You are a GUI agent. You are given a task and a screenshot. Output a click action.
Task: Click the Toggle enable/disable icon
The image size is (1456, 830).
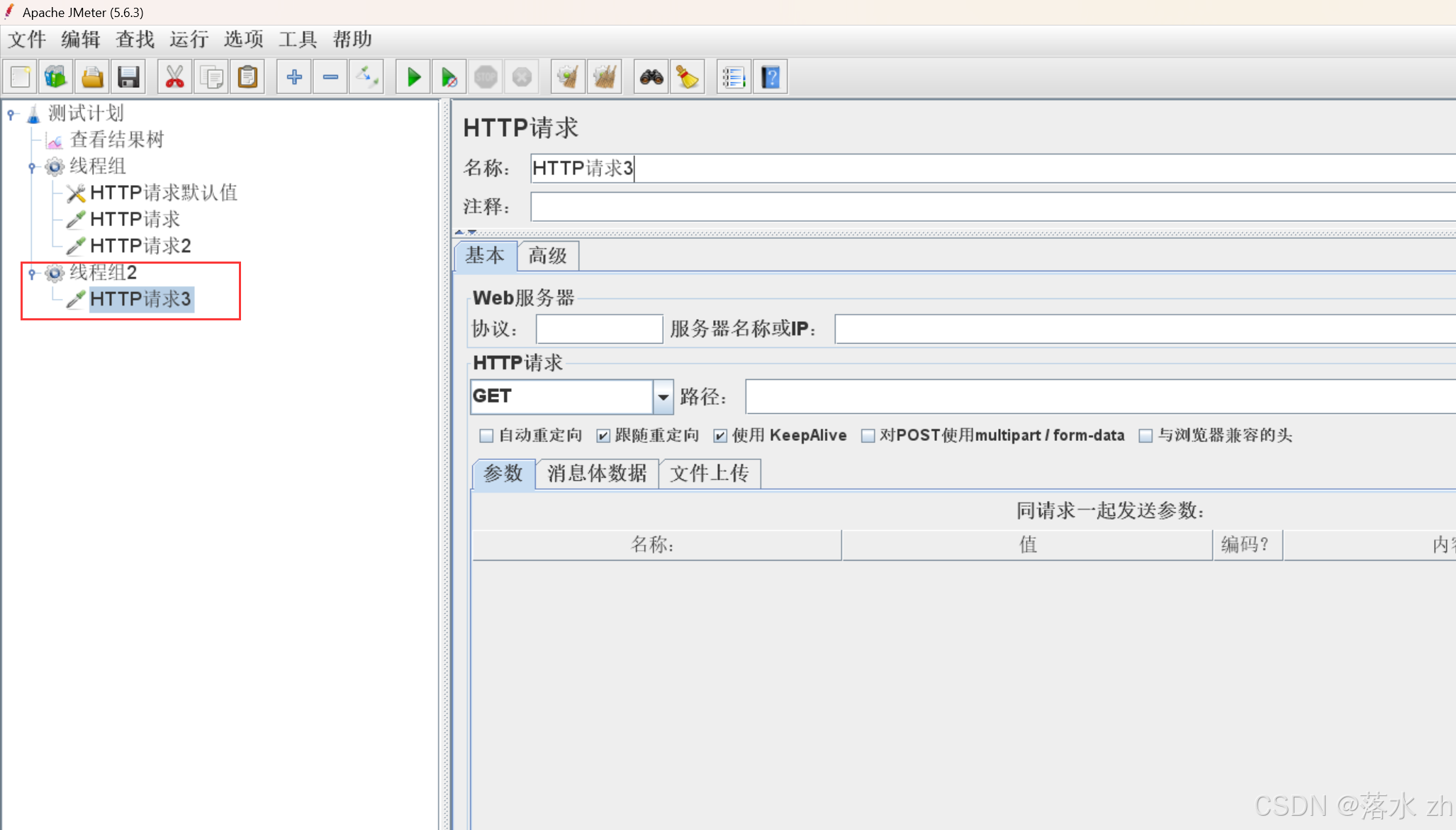coord(366,77)
